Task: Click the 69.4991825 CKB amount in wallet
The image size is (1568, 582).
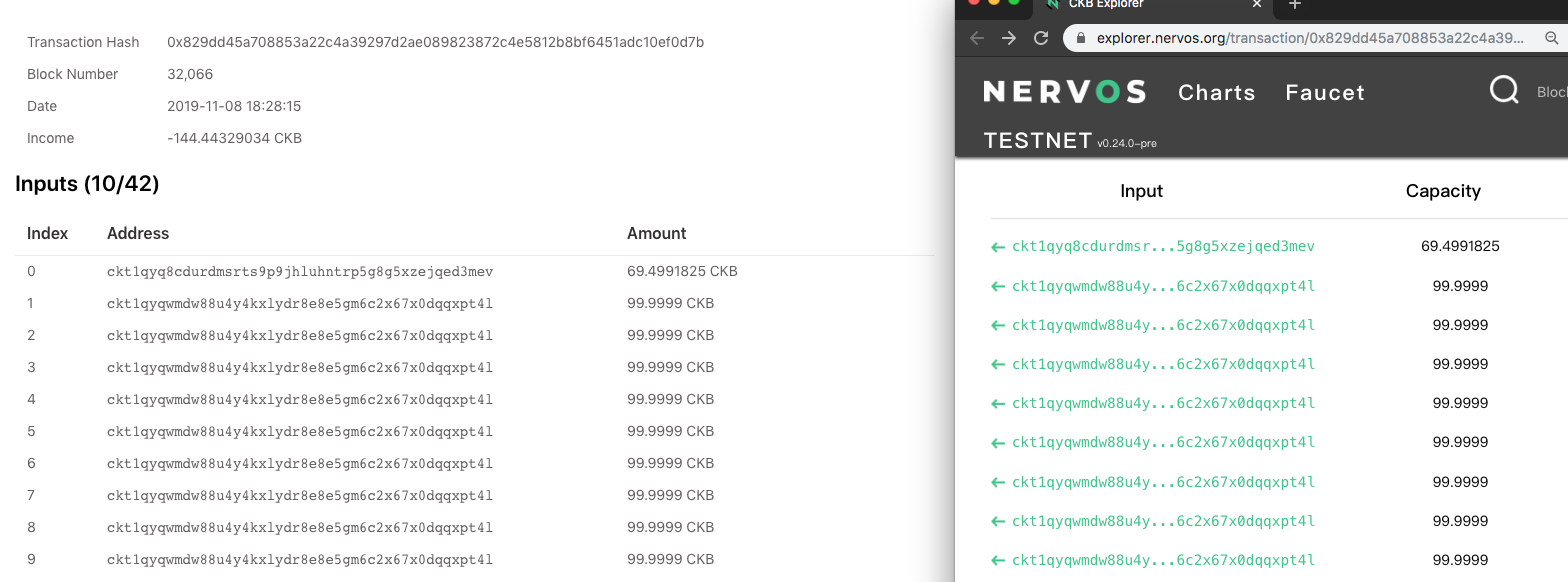Action: tap(682, 271)
